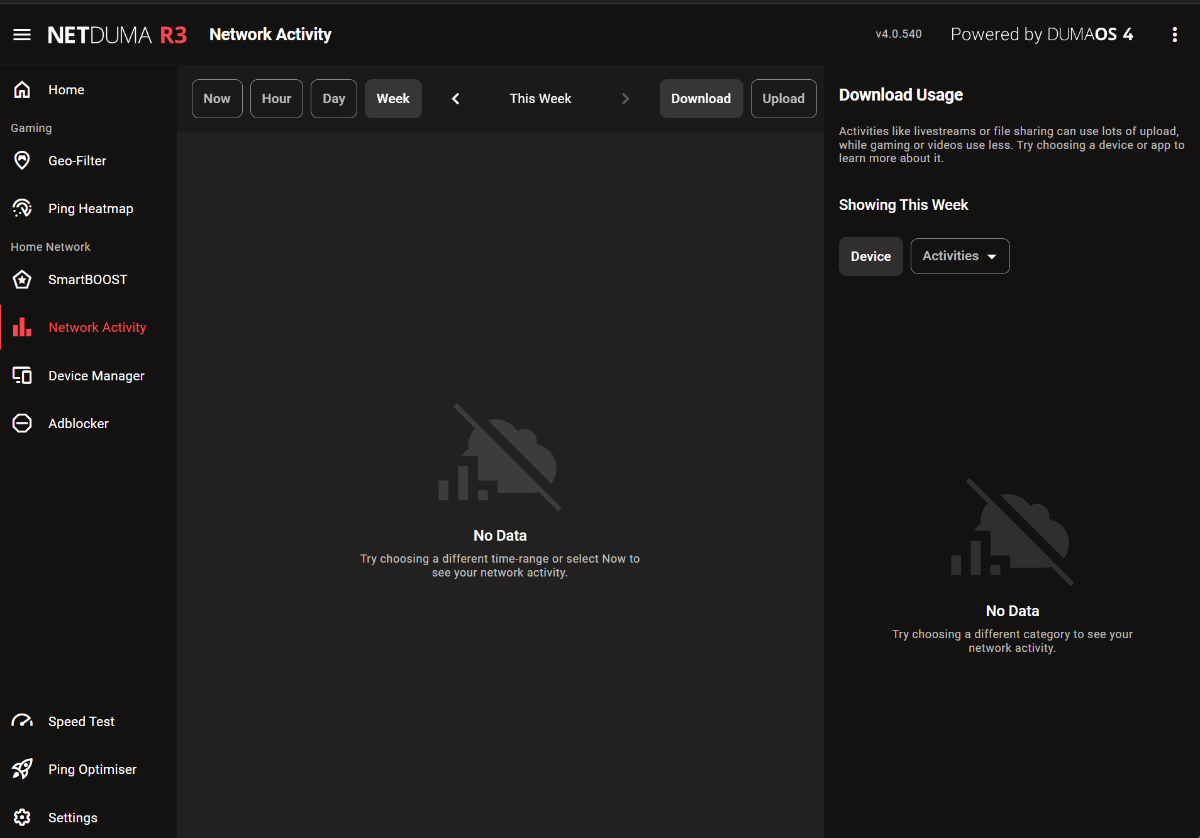The height and width of the screenshot is (838, 1200).
Task: Go to next week with right chevron
Action: click(626, 98)
